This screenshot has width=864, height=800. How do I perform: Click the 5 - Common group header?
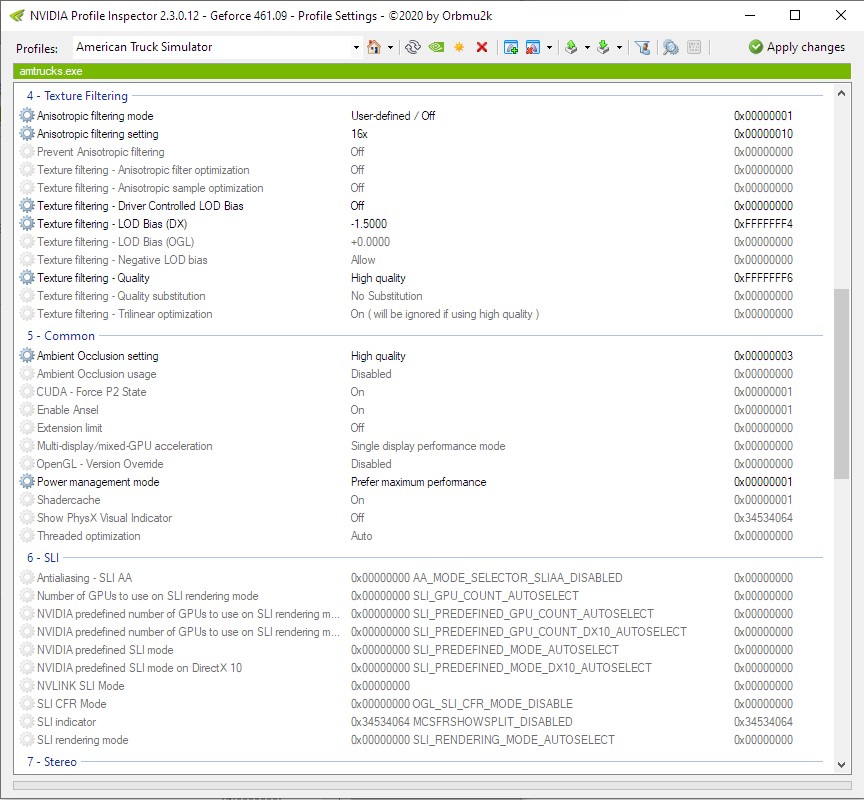tap(61, 336)
